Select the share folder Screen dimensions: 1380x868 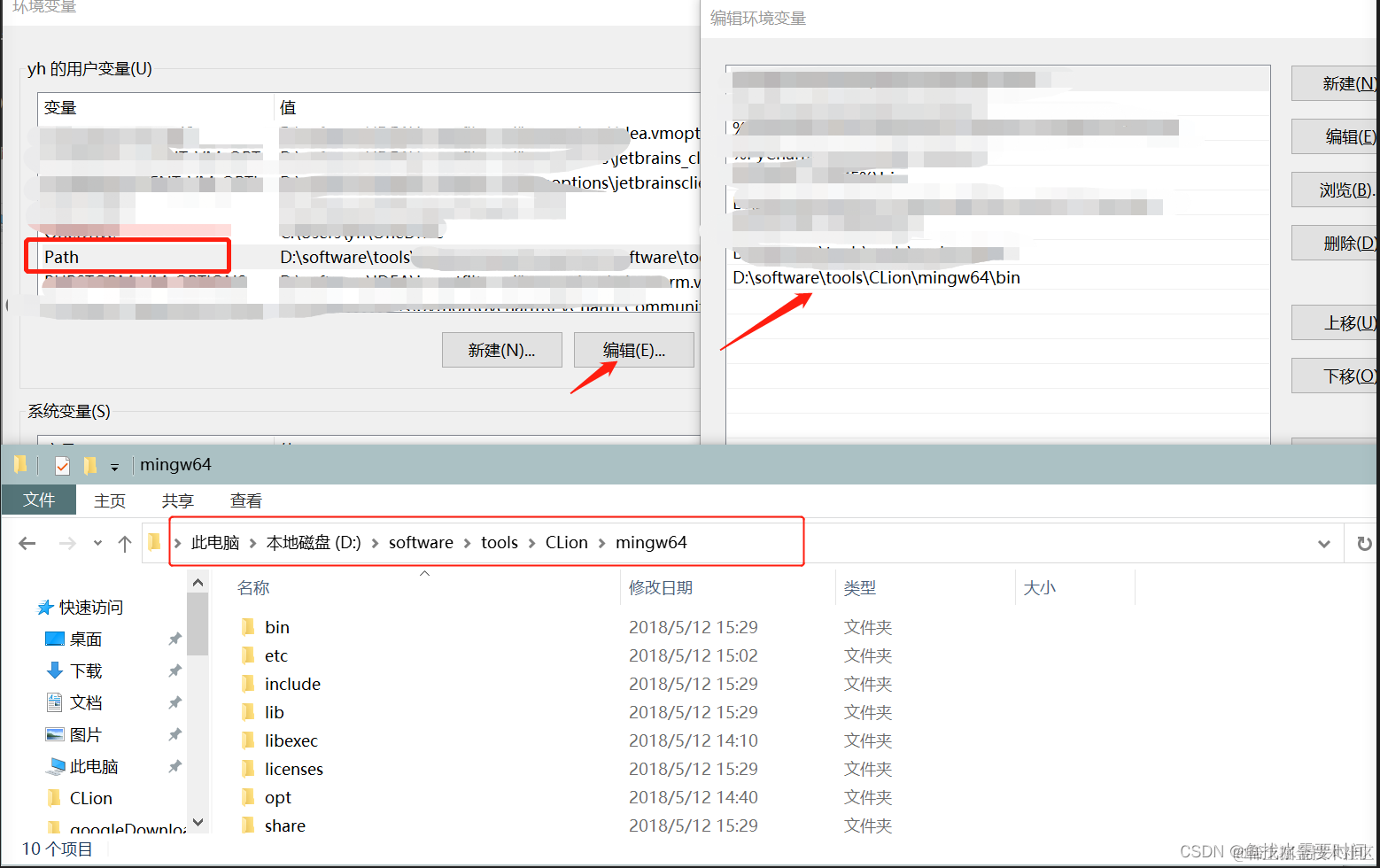coord(285,825)
